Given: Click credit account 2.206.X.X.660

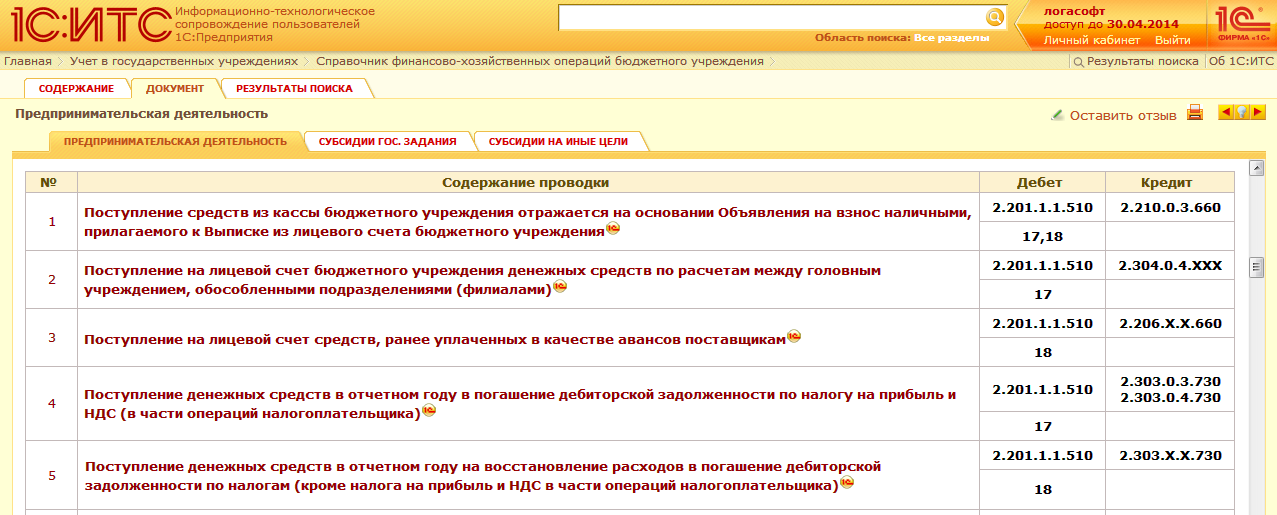Looking at the screenshot, I should pyautogui.click(x=1171, y=324).
